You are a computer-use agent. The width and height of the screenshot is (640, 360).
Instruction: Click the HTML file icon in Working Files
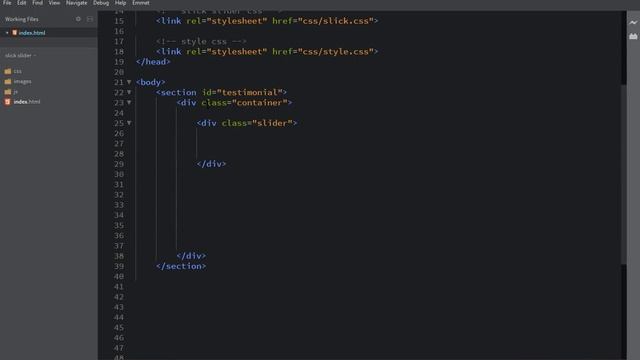click(x=14, y=33)
